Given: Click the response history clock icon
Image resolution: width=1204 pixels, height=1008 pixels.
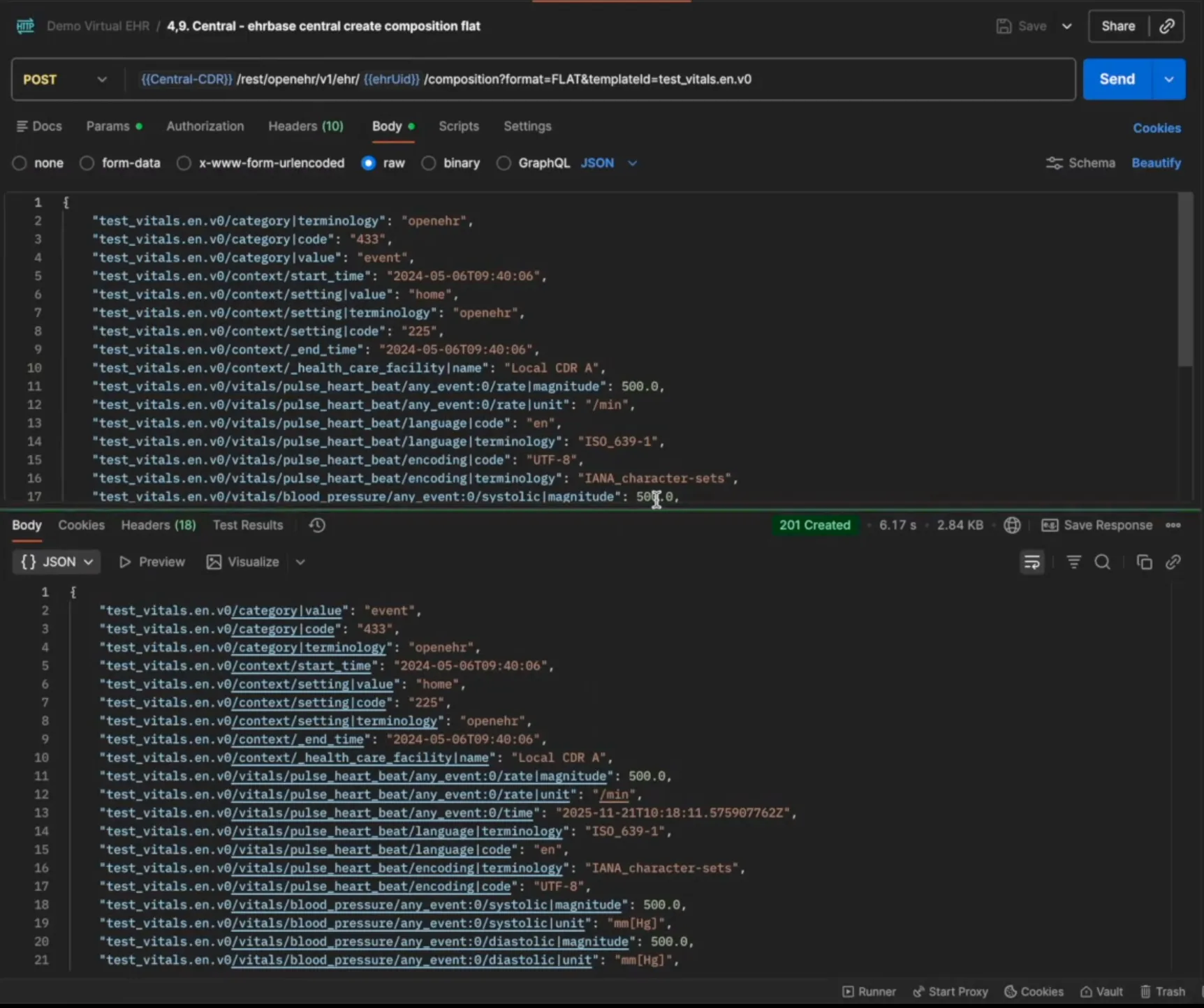Looking at the screenshot, I should 317,525.
